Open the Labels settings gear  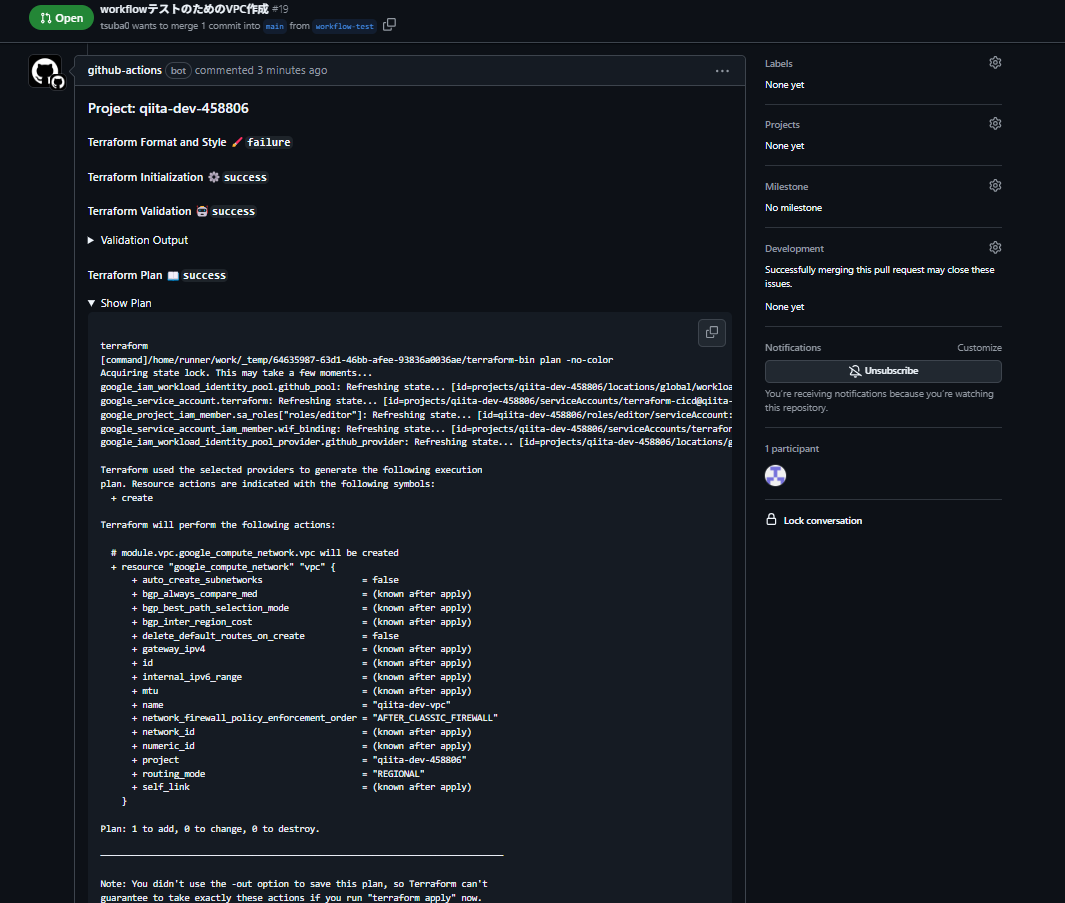coord(994,62)
